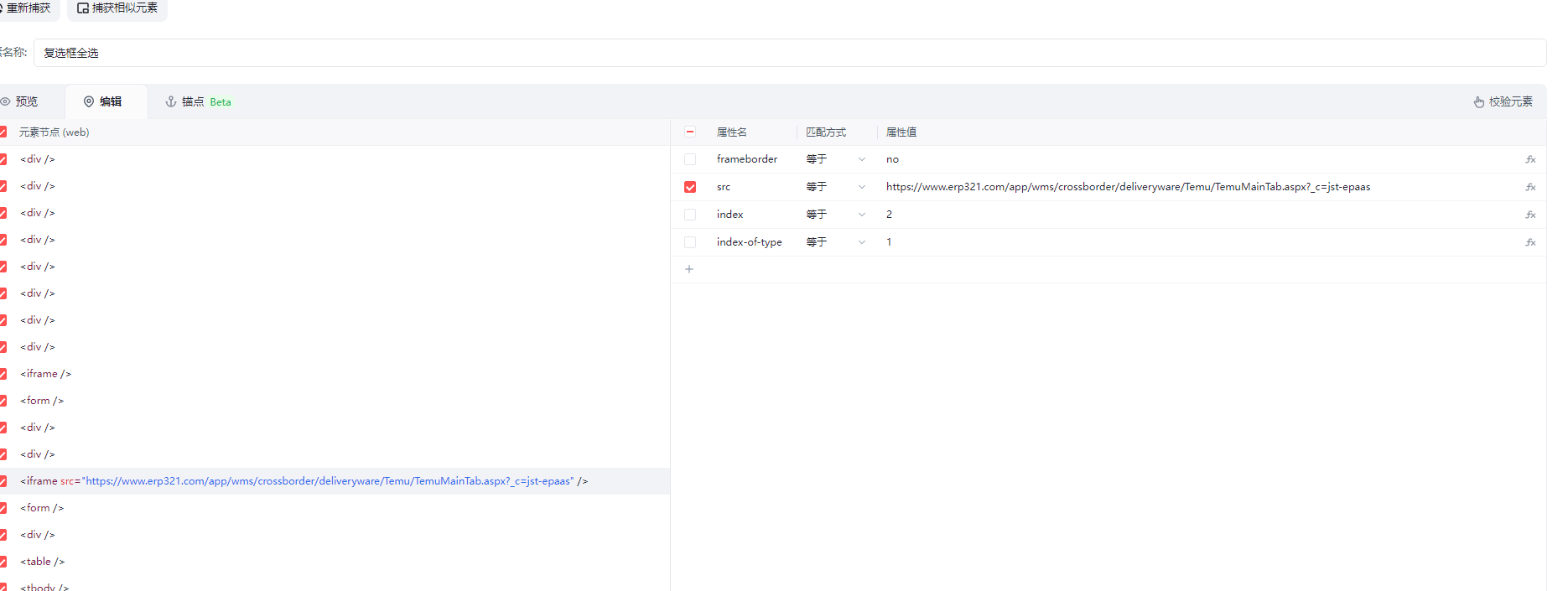Click fx icon in index-of-type row

point(1530,242)
